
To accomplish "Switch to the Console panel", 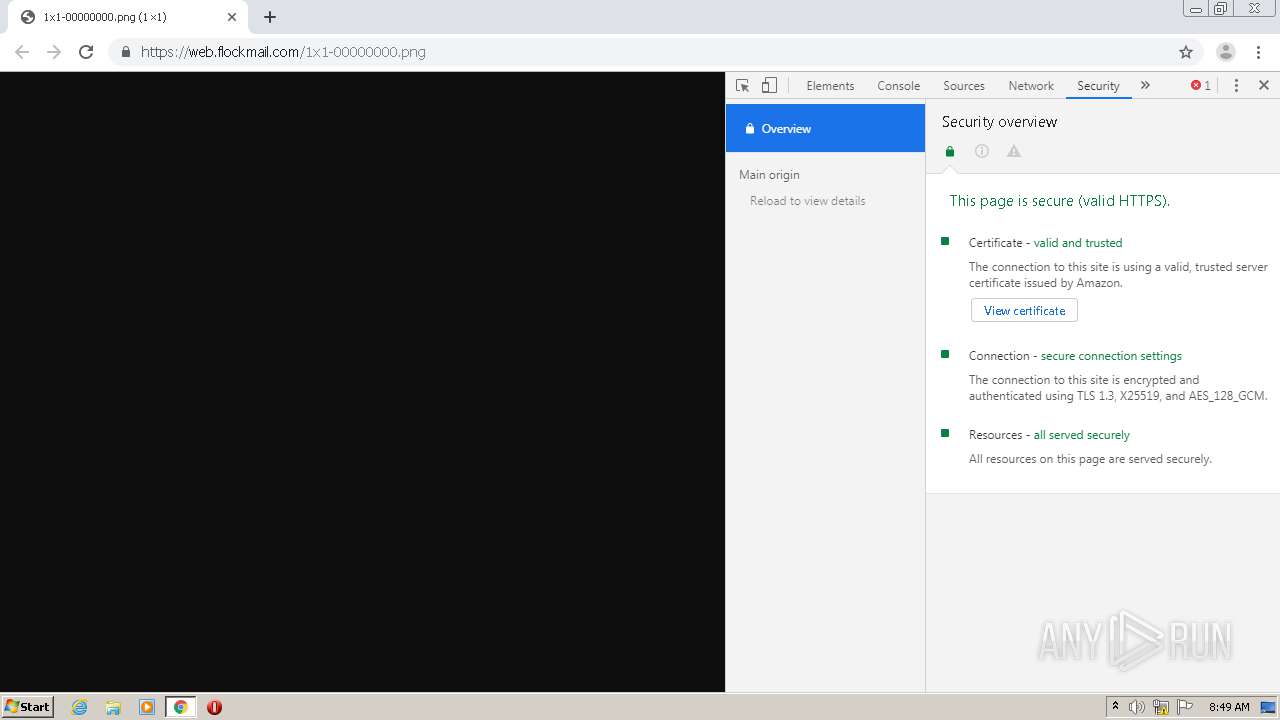I will pos(899,86).
